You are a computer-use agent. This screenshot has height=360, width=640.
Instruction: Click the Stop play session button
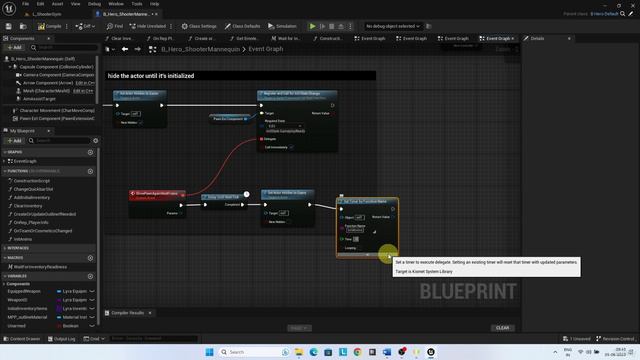[x=331, y=26]
